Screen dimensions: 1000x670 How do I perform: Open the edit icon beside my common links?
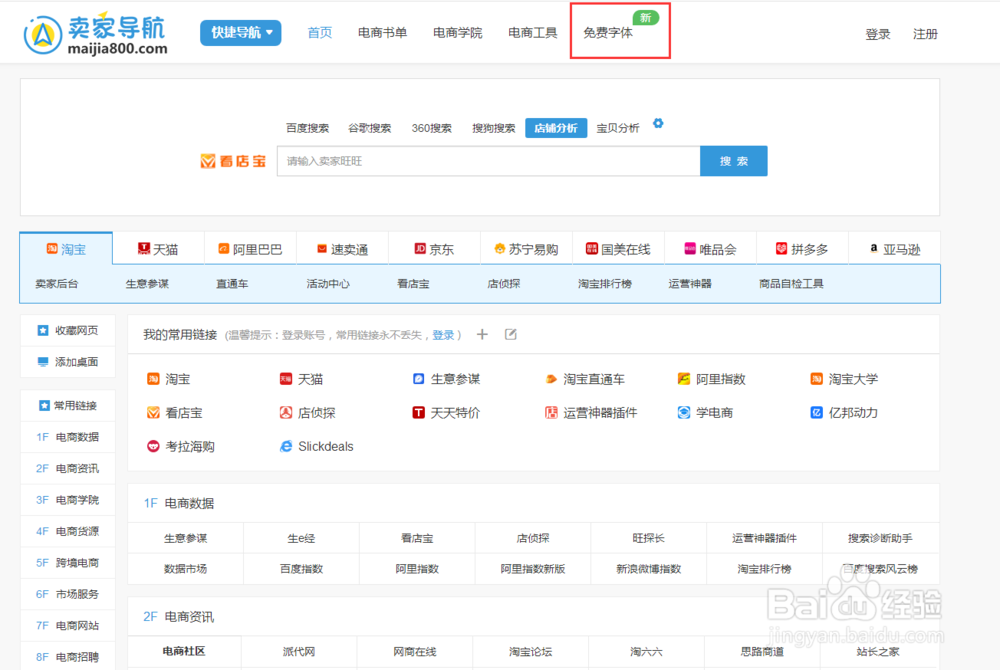[511, 334]
